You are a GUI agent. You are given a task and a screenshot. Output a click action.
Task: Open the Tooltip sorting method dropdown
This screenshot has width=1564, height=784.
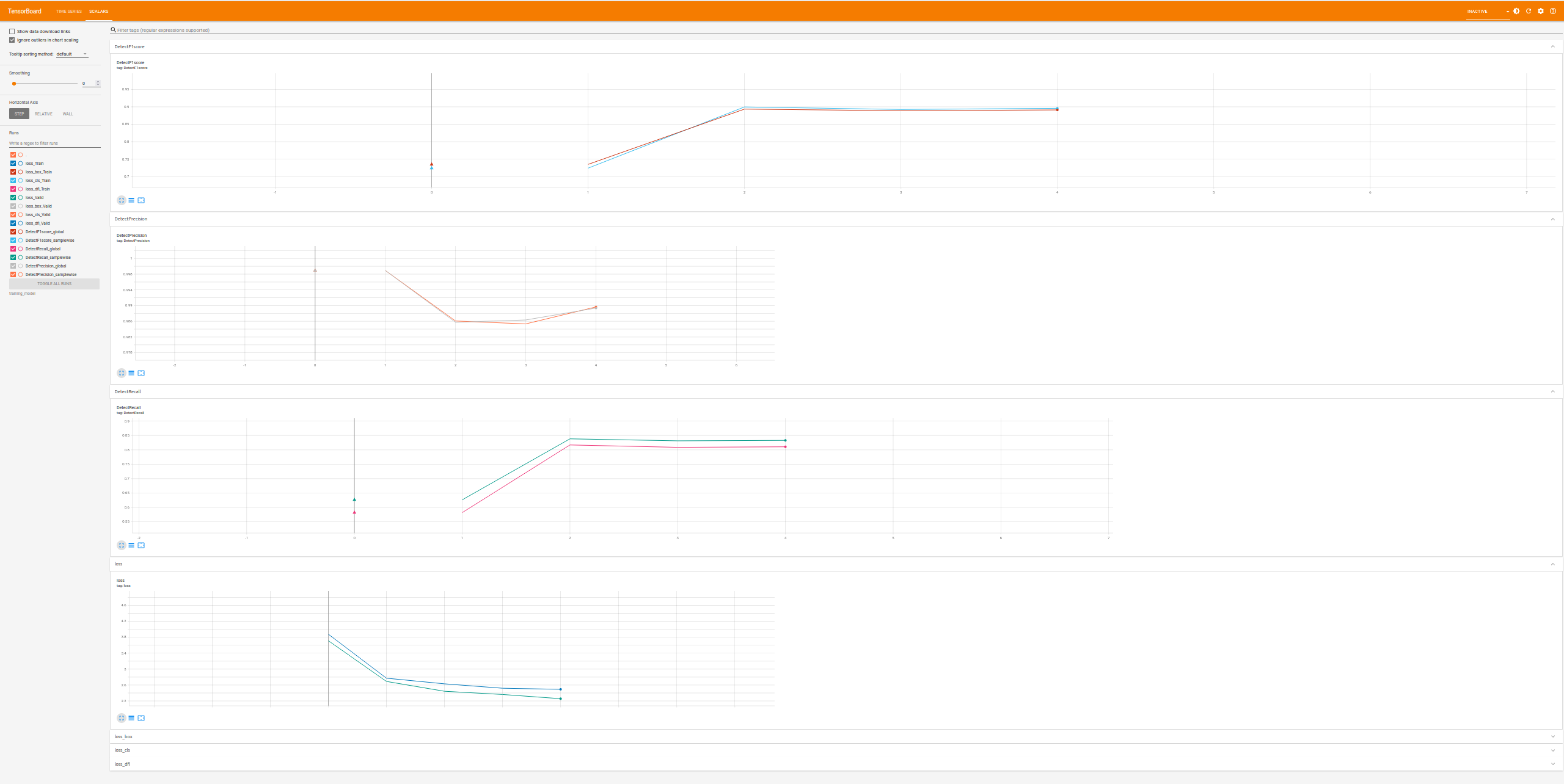coord(72,54)
